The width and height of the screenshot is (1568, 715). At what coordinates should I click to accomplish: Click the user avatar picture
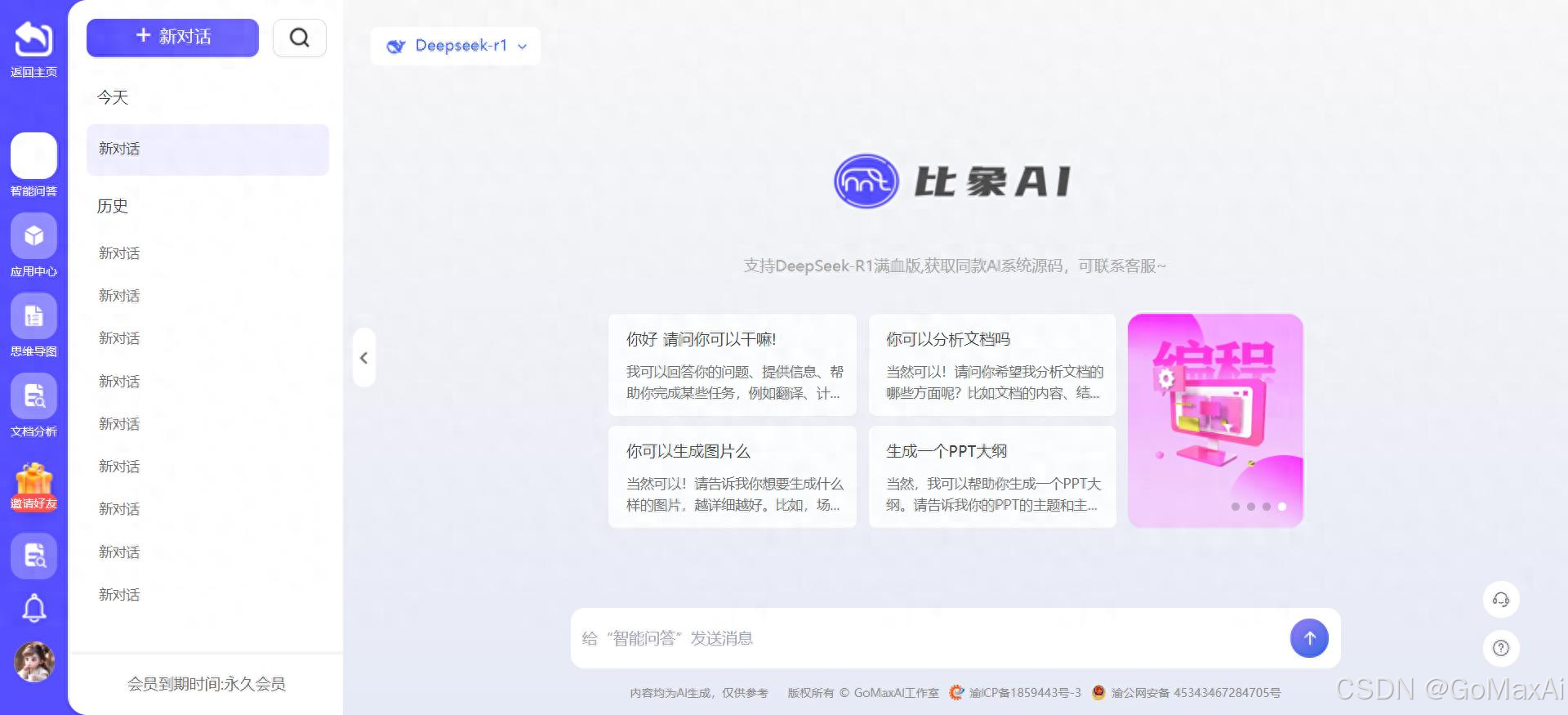33,661
